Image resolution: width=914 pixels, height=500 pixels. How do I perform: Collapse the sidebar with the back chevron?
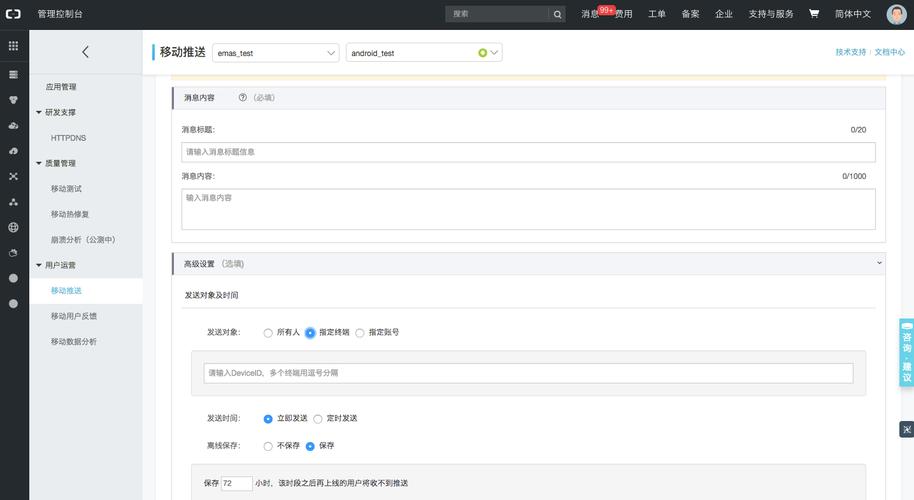click(86, 52)
